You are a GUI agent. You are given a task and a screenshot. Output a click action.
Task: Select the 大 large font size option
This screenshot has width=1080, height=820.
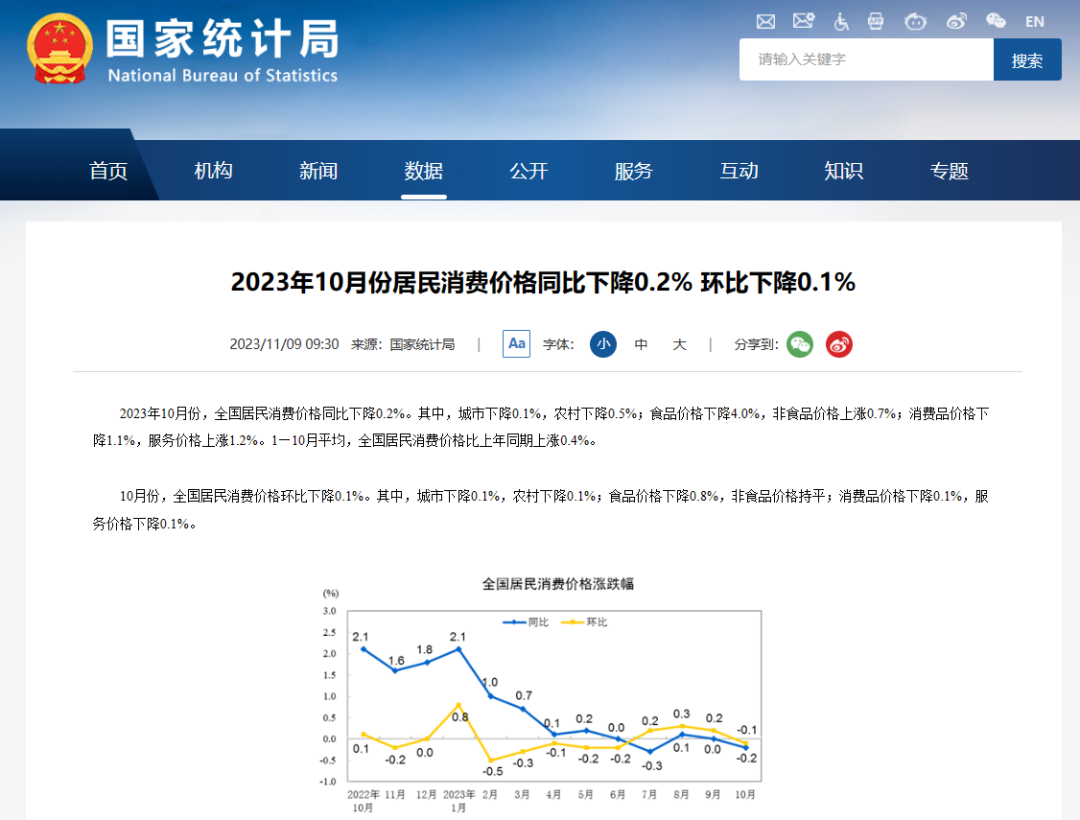679,344
